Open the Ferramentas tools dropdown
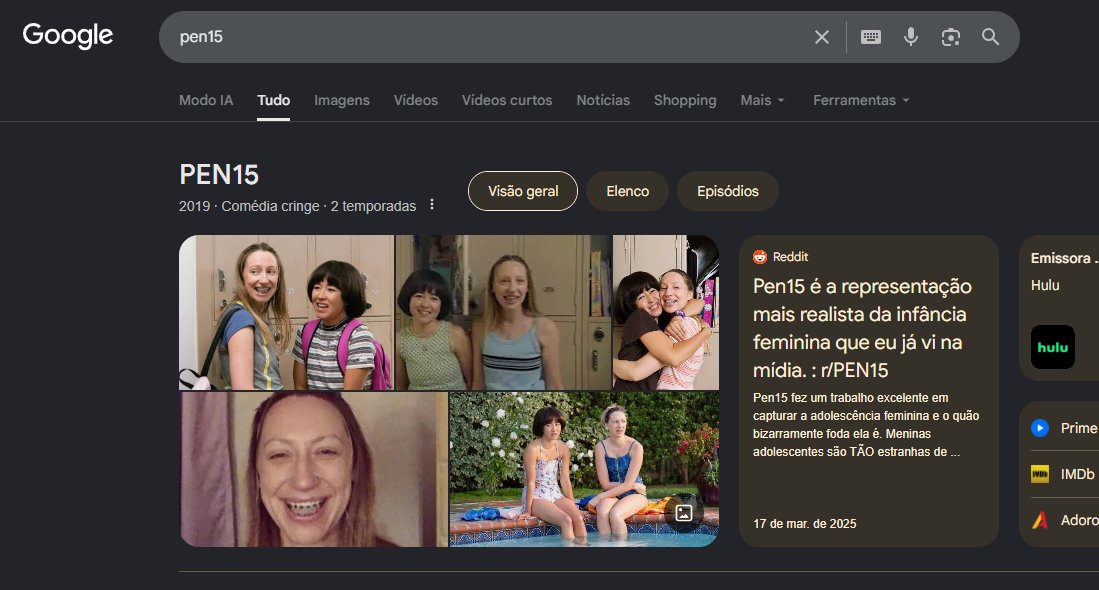The width and height of the screenshot is (1099, 590). click(861, 100)
